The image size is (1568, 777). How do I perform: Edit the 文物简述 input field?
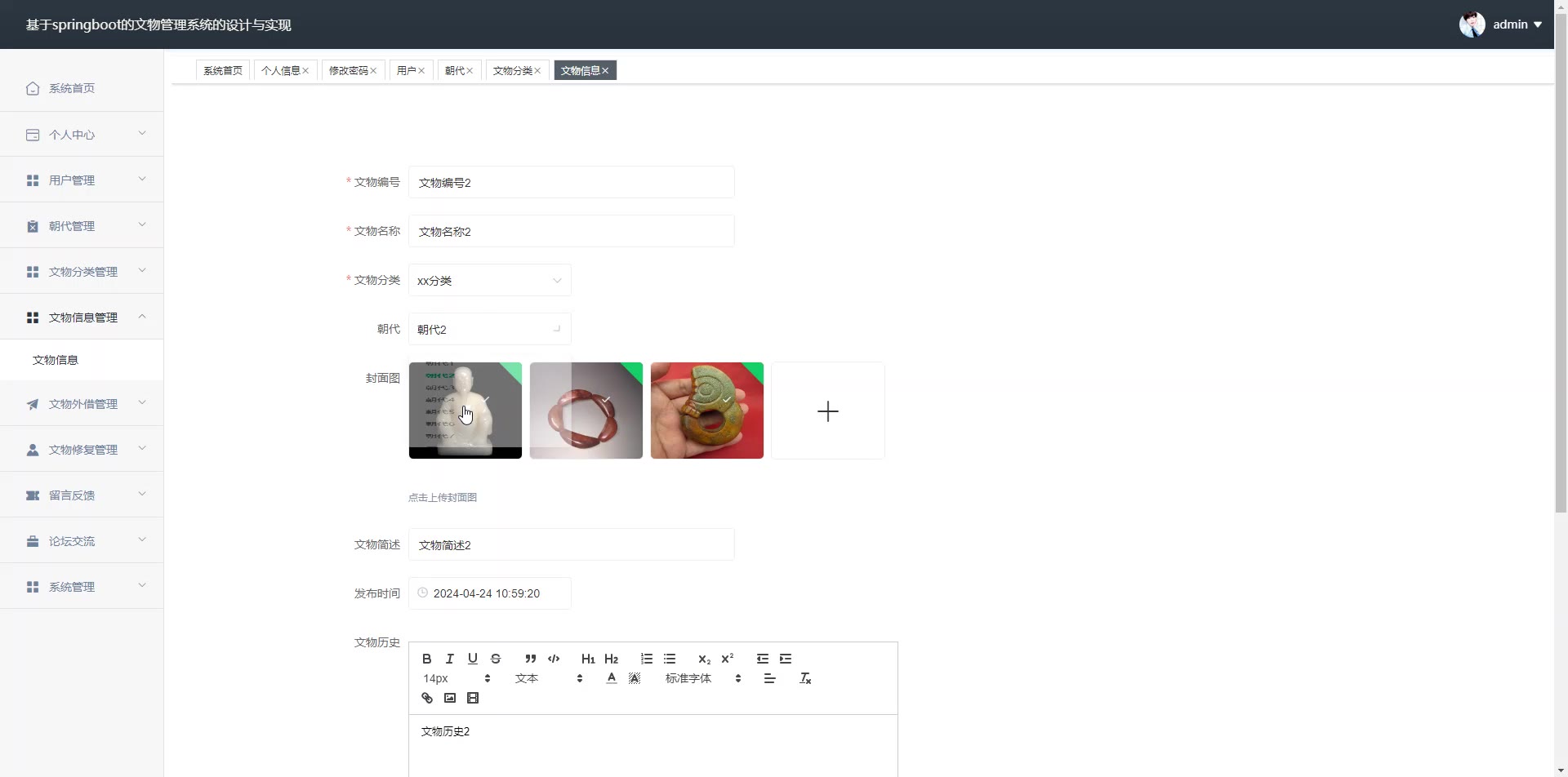coord(571,544)
